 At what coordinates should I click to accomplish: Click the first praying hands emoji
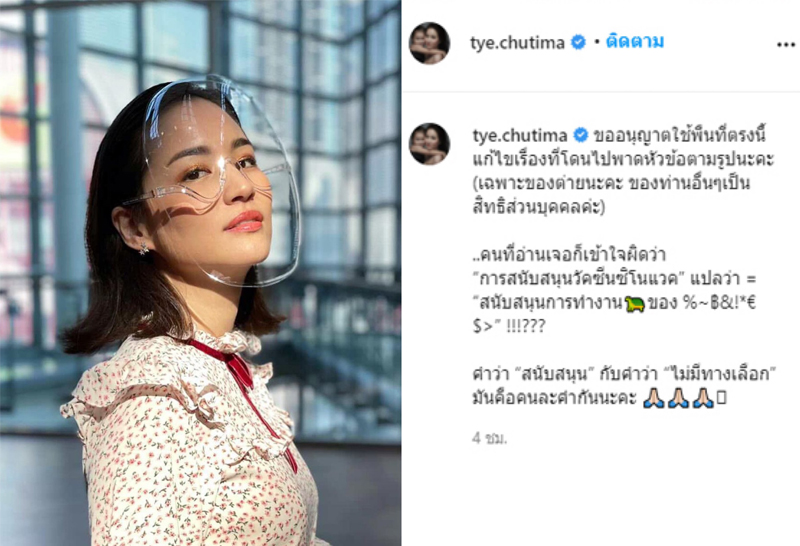(654, 397)
